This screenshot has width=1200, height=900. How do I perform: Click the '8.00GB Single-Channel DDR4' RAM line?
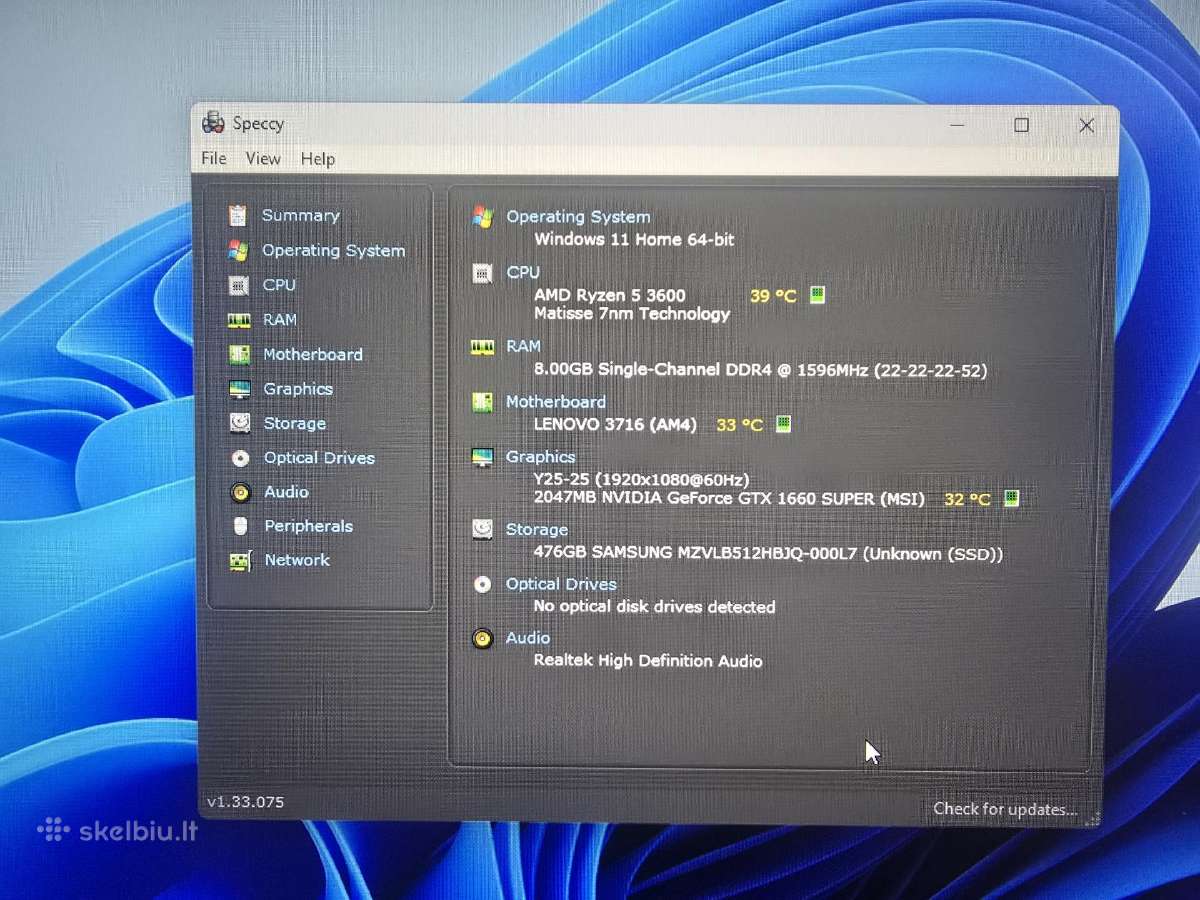(x=760, y=370)
